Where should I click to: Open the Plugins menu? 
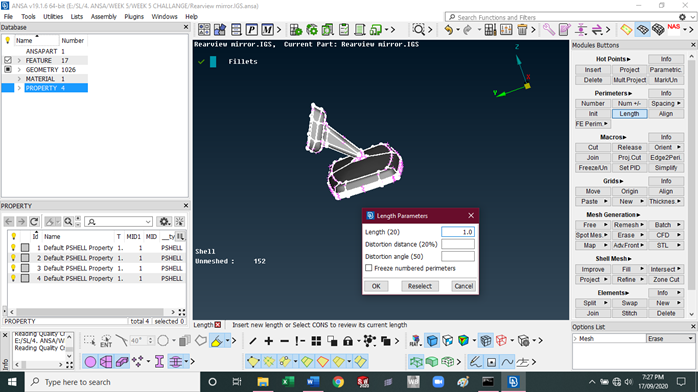point(134,16)
